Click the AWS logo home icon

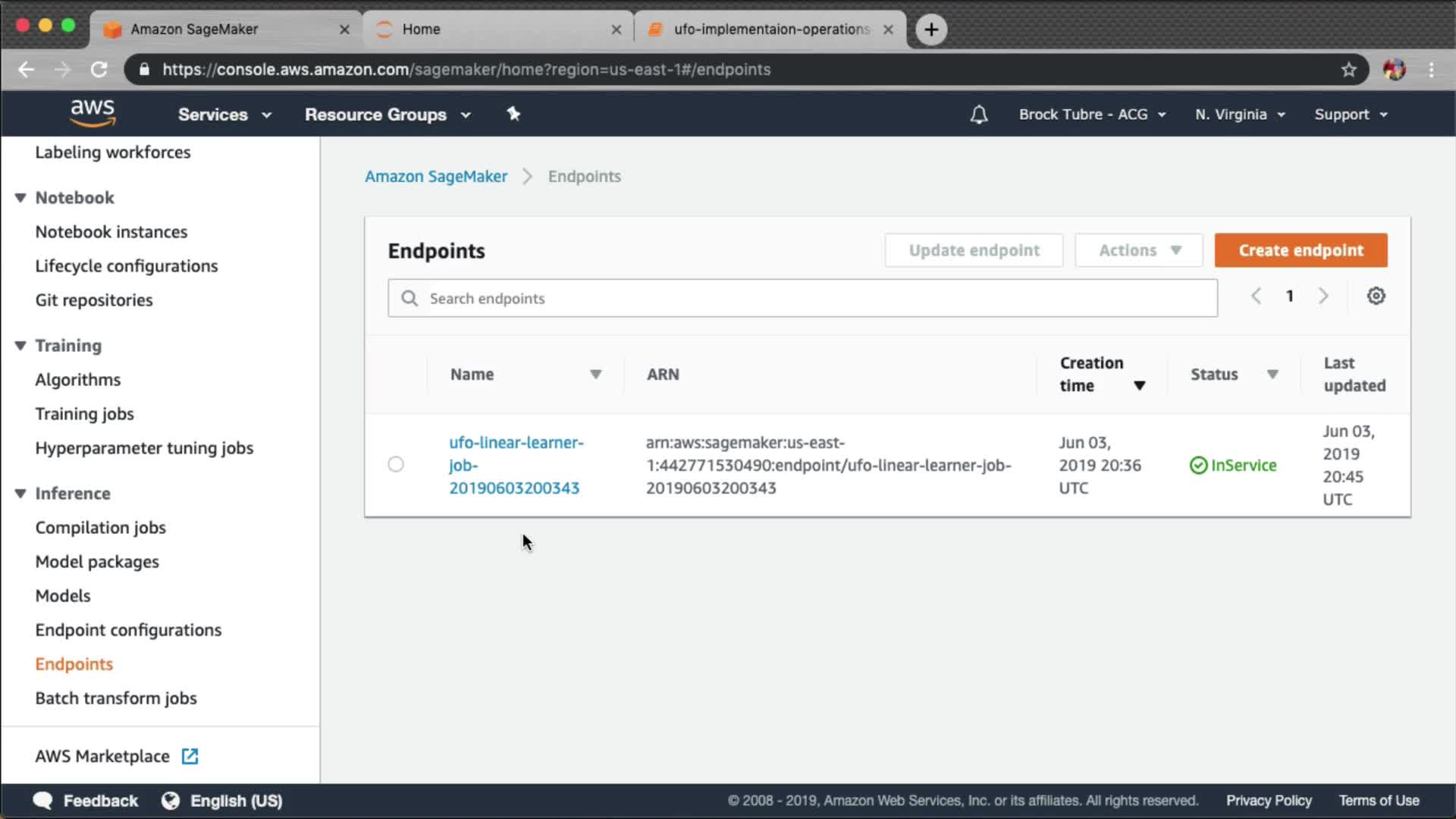tap(92, 113)
